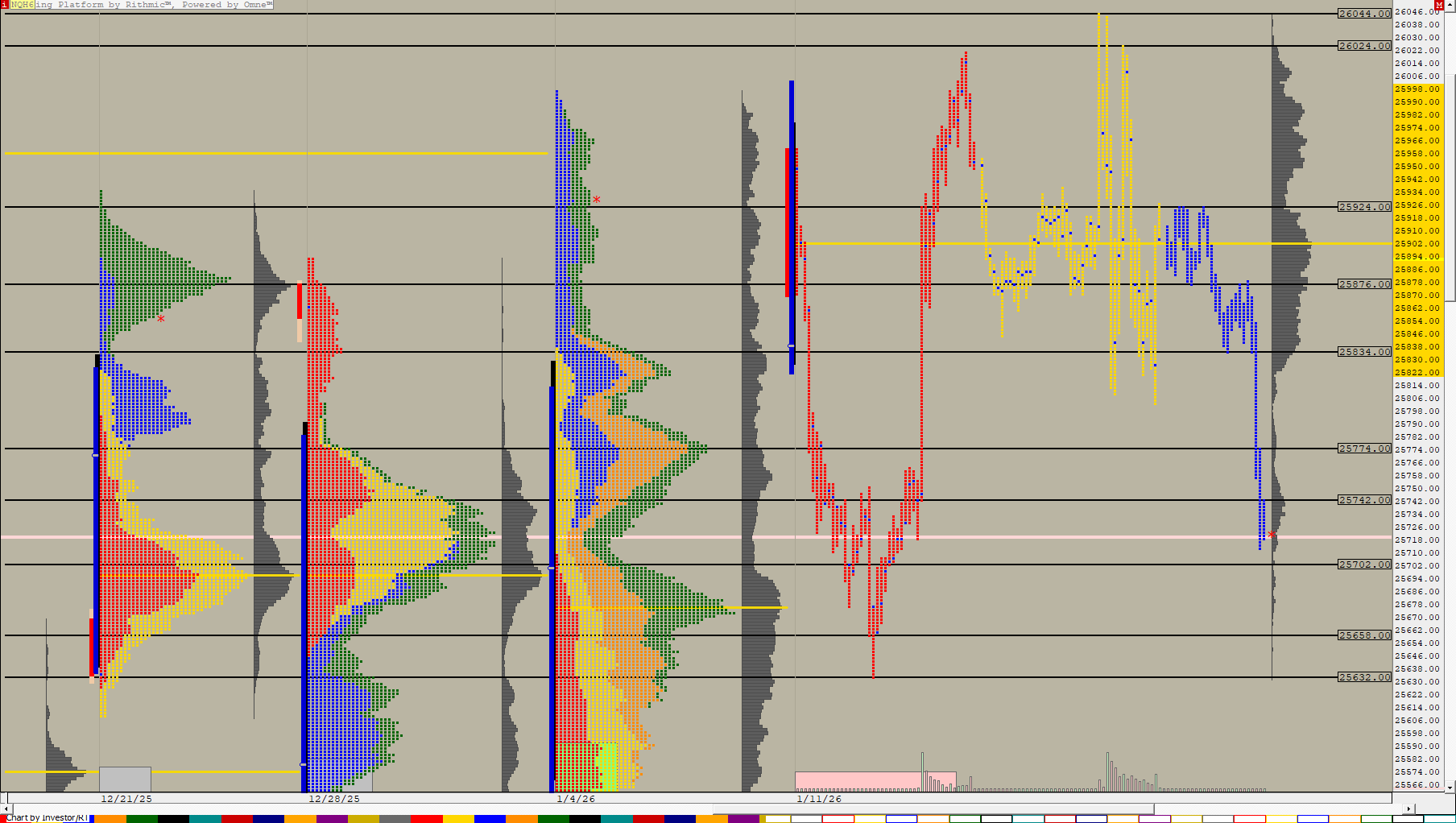Click the highlighted 25998.00 price on axis

pyautogui.click(x=1417, y=89)
